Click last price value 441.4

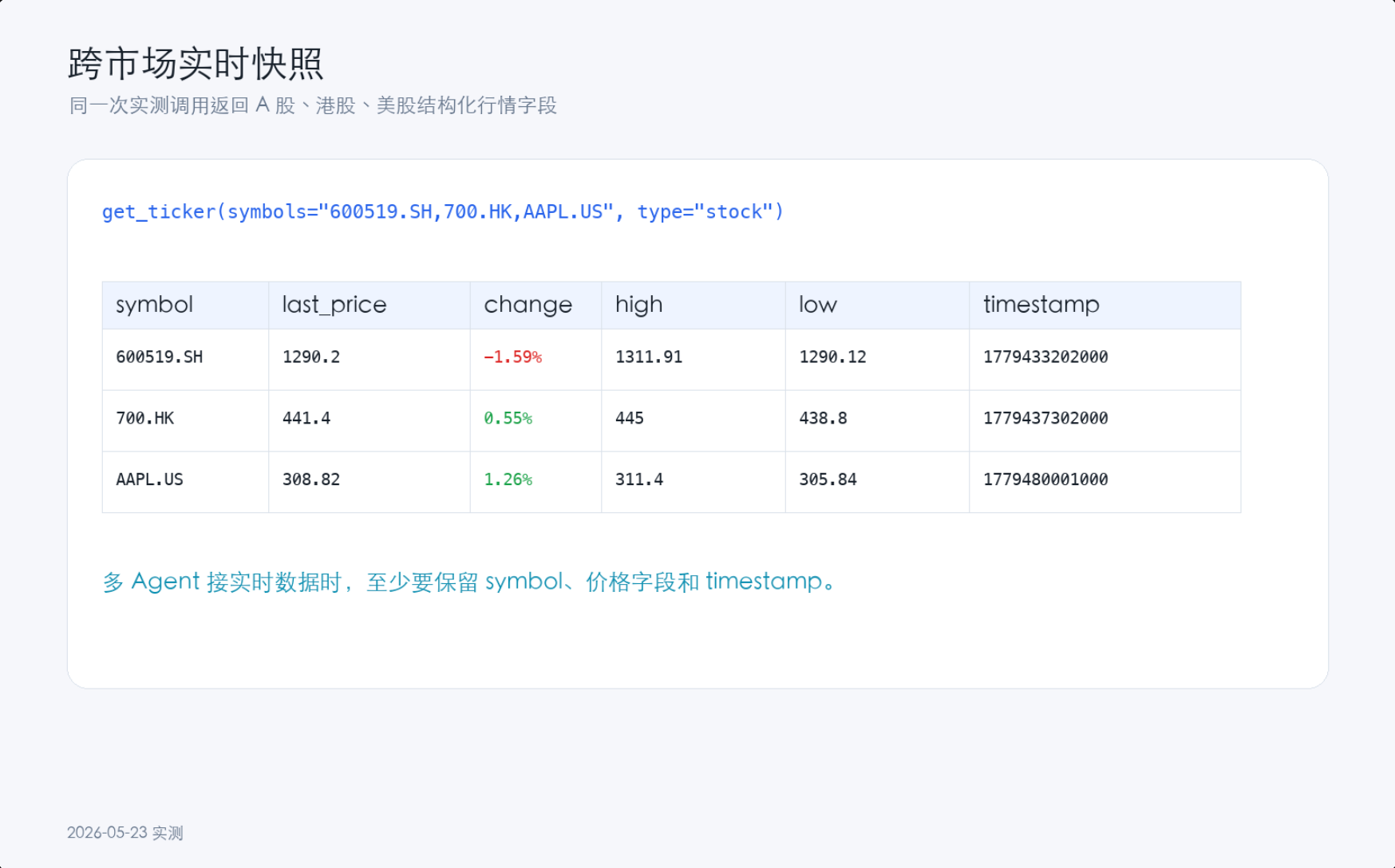(306, 418)
